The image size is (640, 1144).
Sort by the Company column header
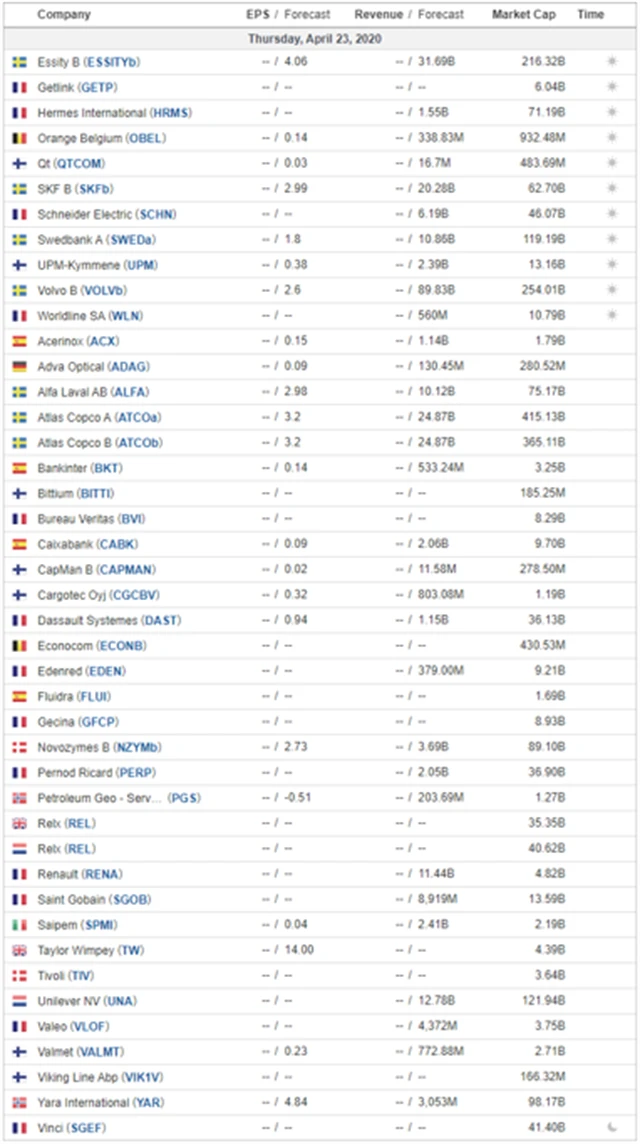point(63,15)
